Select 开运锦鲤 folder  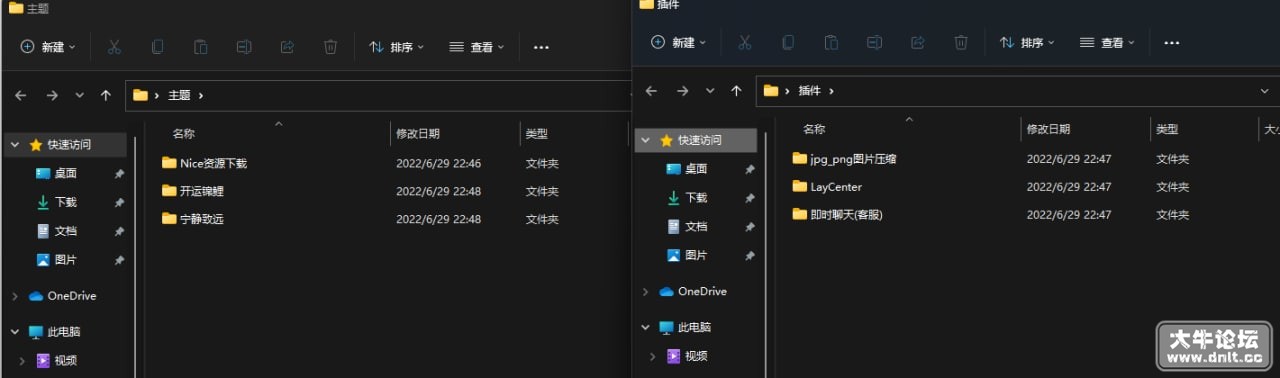[193, 191]
